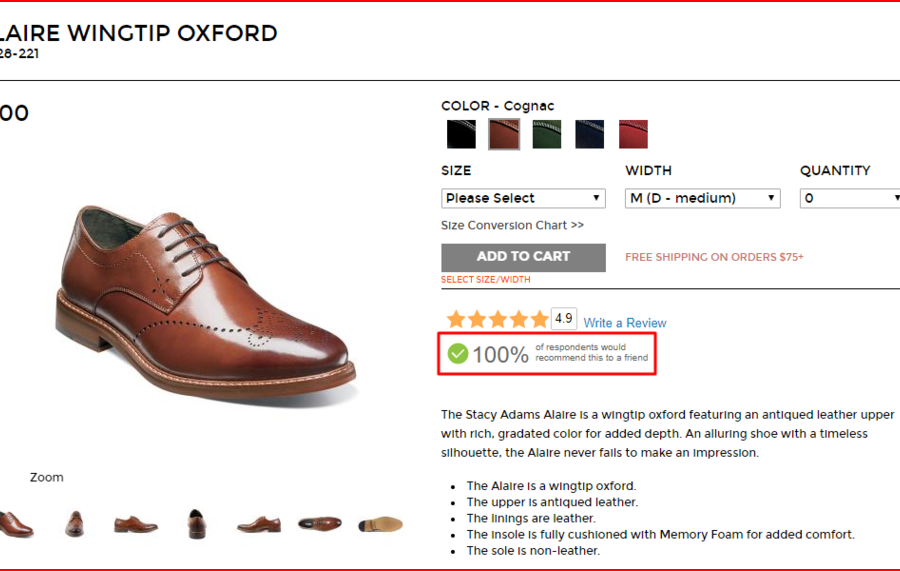This screenshot has height=571, width=900.
Task: Click the Write a Review link
Action: [624, 323]
